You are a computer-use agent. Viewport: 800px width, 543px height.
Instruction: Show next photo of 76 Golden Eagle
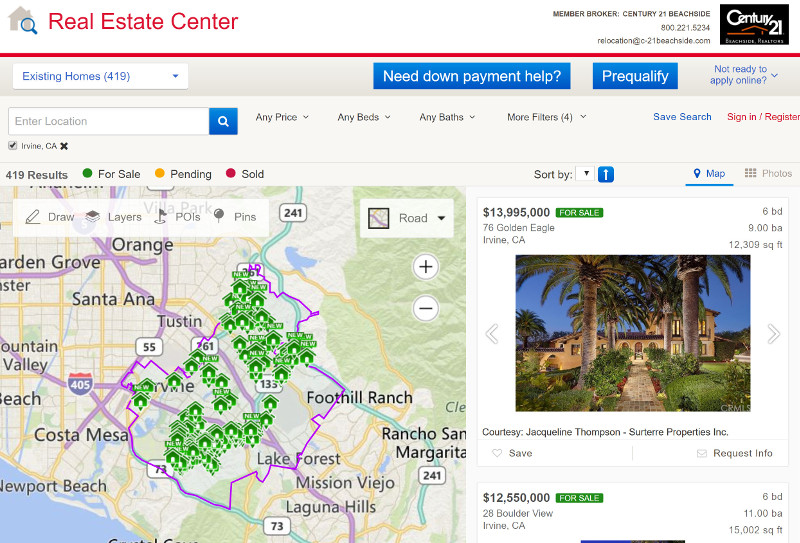(773, 334)
